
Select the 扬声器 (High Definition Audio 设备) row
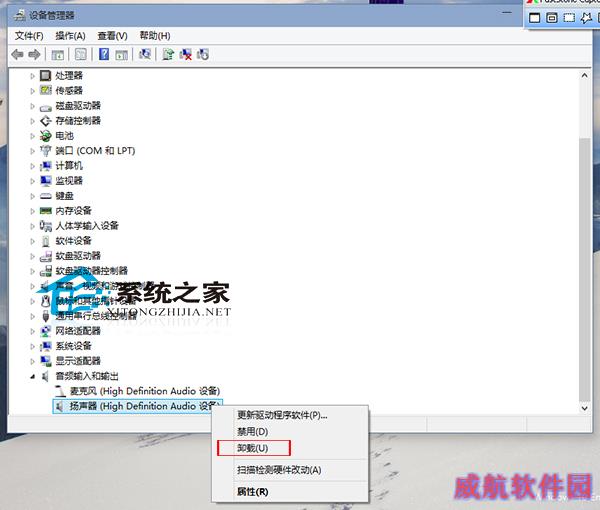click(x=137, y=406)
